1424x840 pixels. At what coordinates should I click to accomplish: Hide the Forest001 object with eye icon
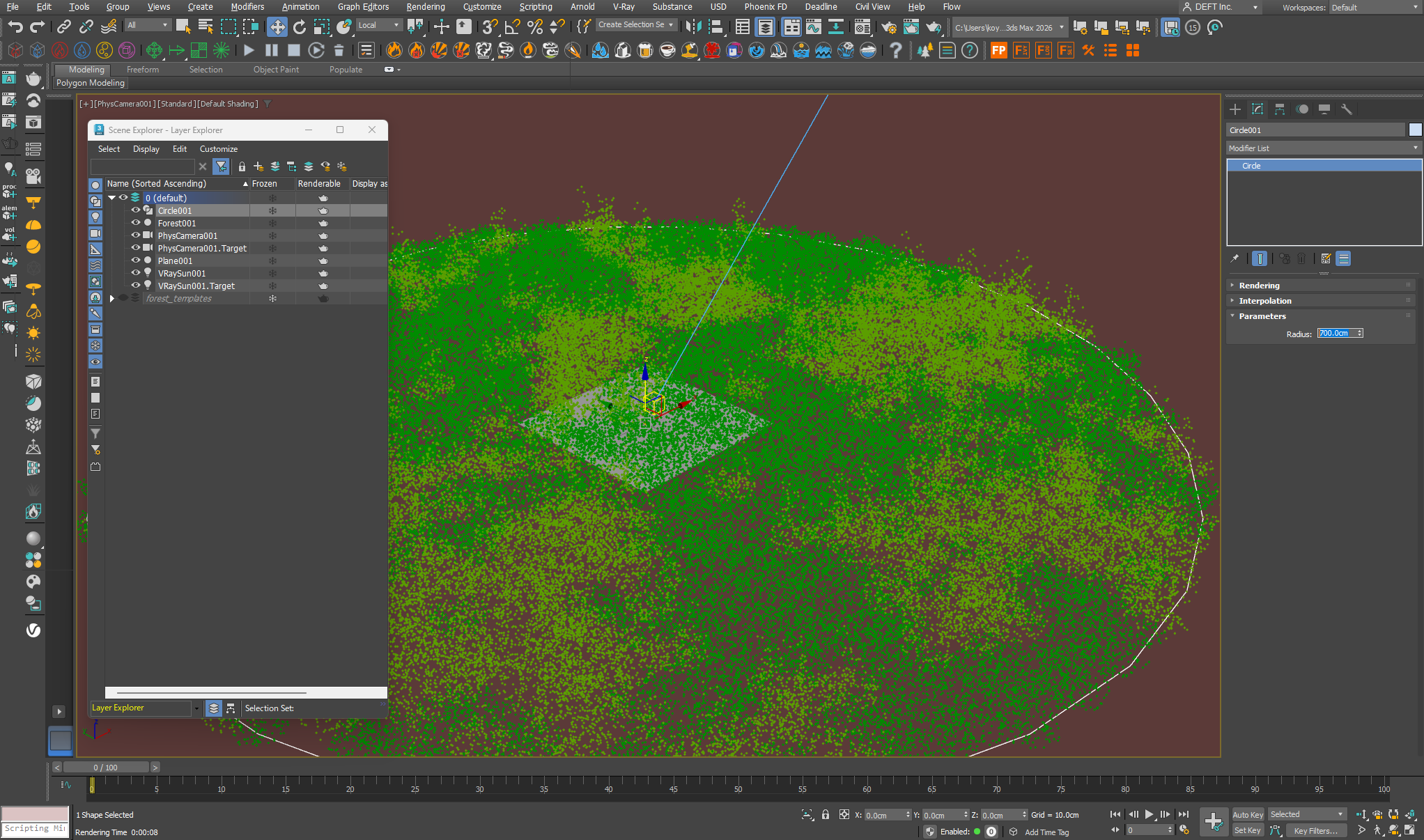[136, 223]
